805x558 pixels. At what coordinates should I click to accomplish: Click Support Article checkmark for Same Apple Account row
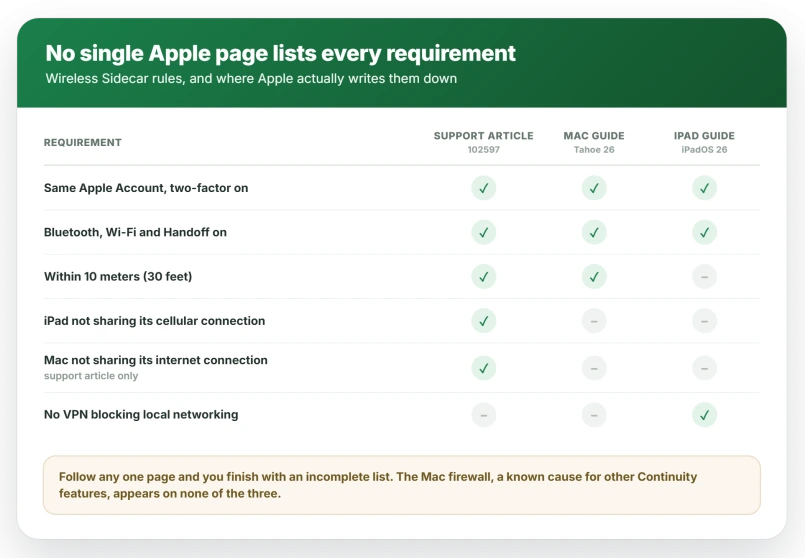tap(484, 188)
